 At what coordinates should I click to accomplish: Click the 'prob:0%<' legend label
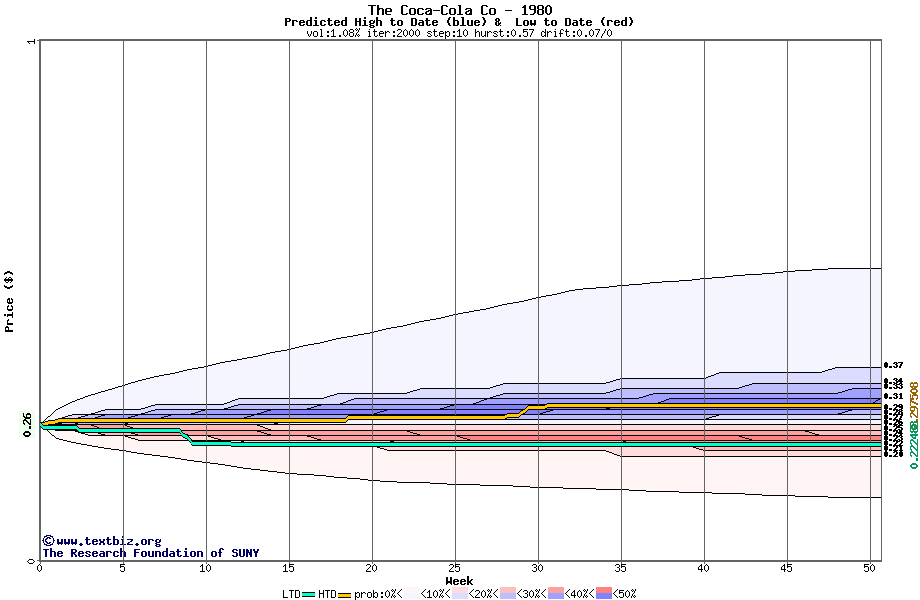(378, 594)
